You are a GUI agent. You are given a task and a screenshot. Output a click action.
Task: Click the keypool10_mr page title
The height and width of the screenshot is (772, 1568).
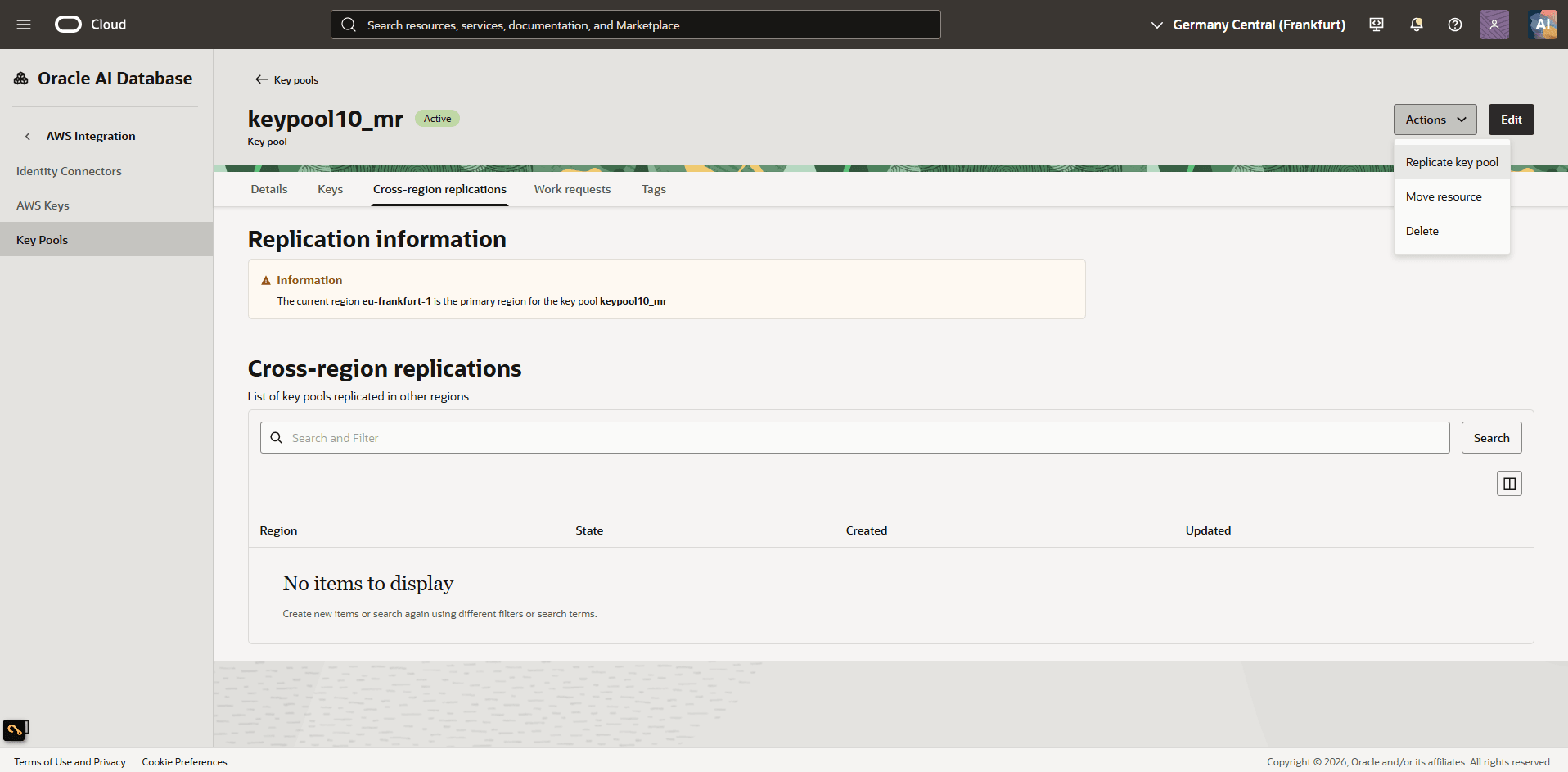coord(326,119)
